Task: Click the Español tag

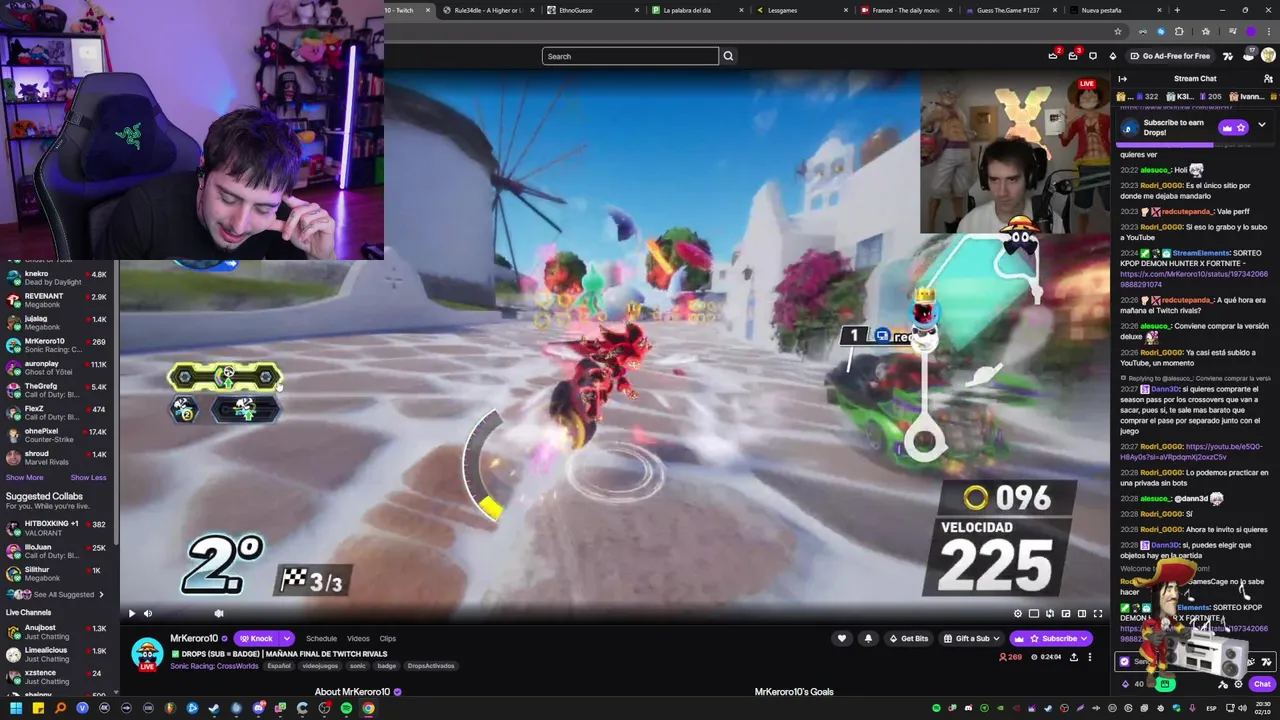Action: click(x=279, y=666)
